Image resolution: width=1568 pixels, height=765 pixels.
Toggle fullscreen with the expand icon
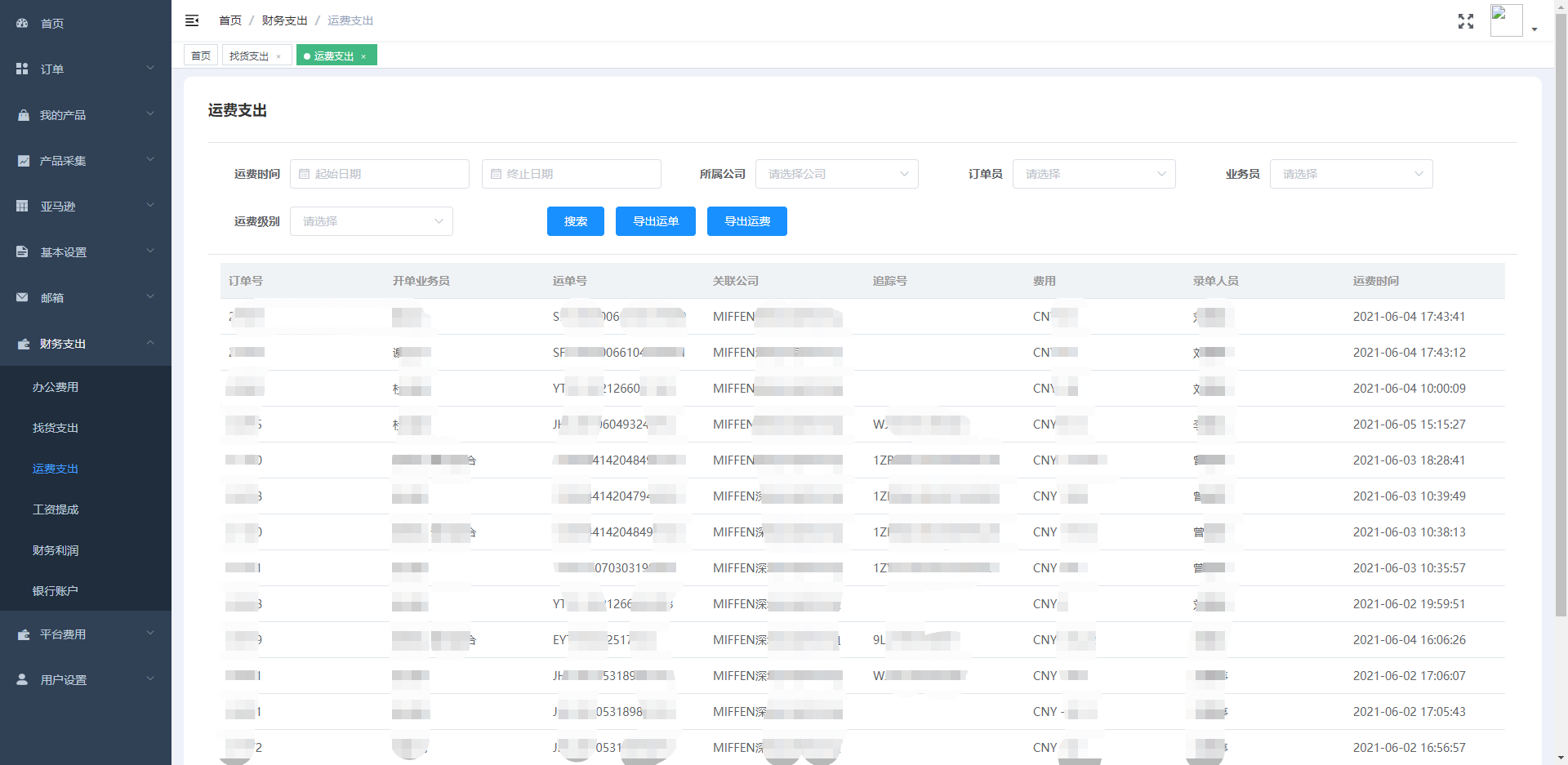1466,21
